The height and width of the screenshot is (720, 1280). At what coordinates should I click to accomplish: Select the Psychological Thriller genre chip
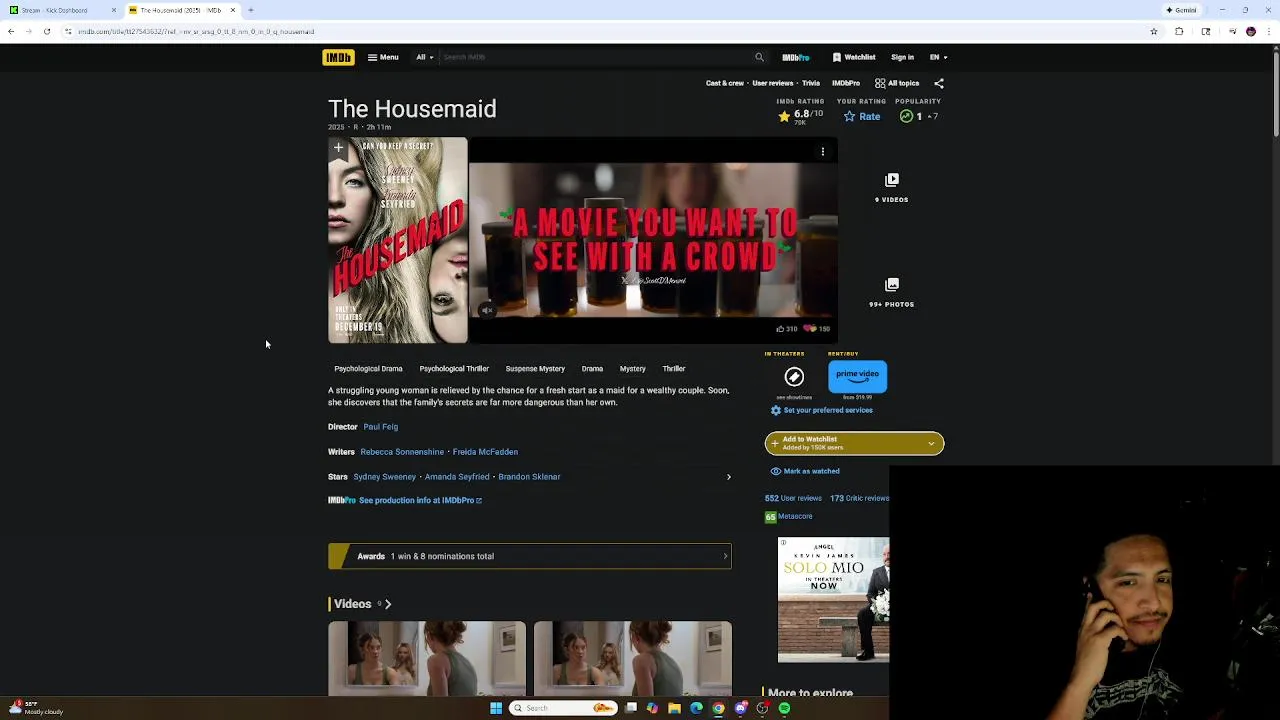454,368
